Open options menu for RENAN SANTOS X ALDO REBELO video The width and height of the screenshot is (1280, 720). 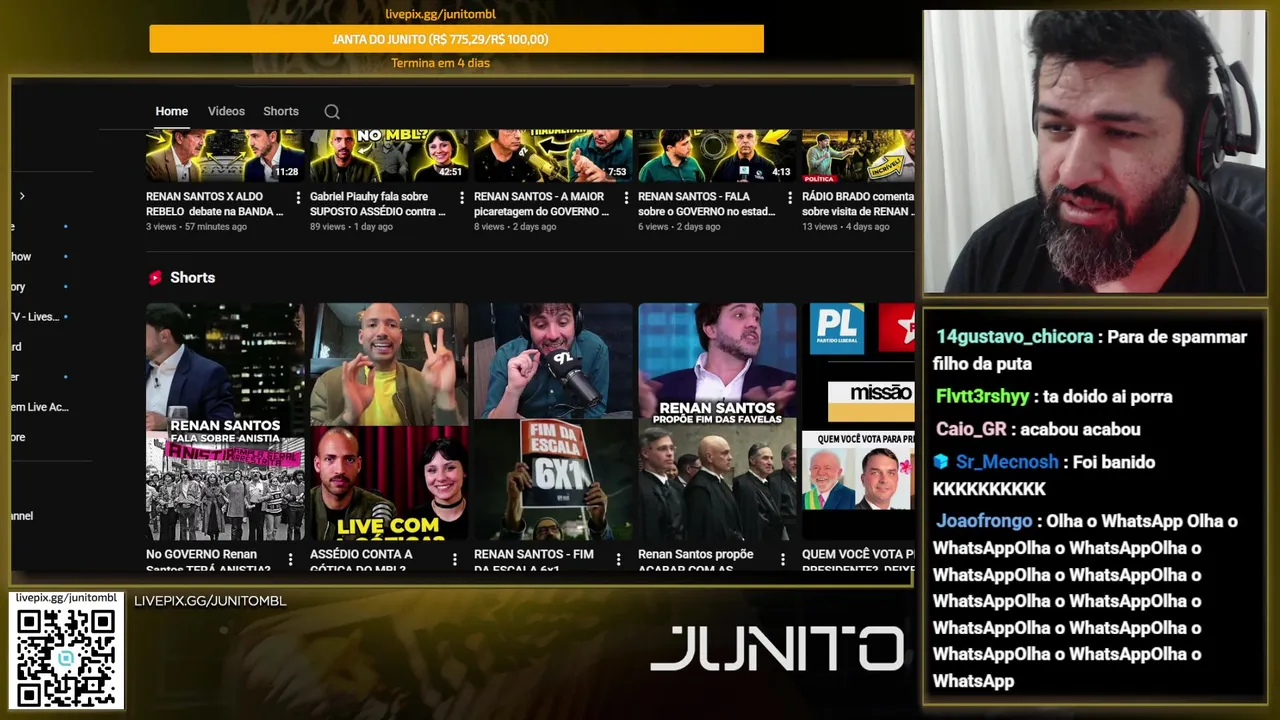(x=298, y=198)
